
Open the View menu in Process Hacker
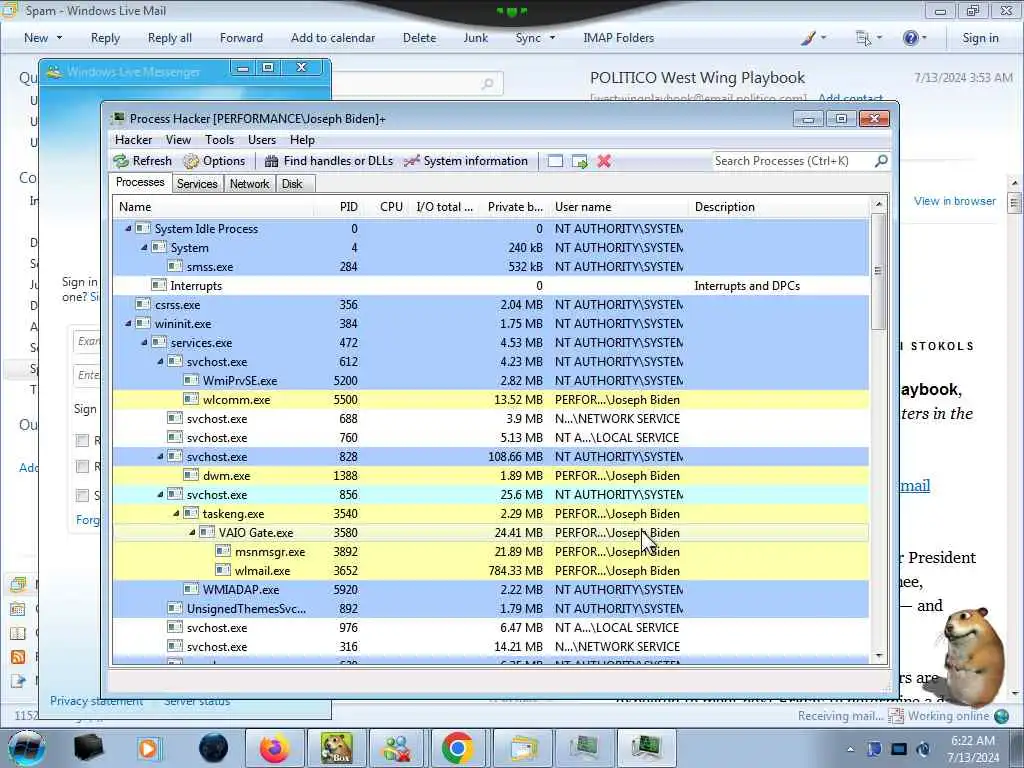coord(178,140)
